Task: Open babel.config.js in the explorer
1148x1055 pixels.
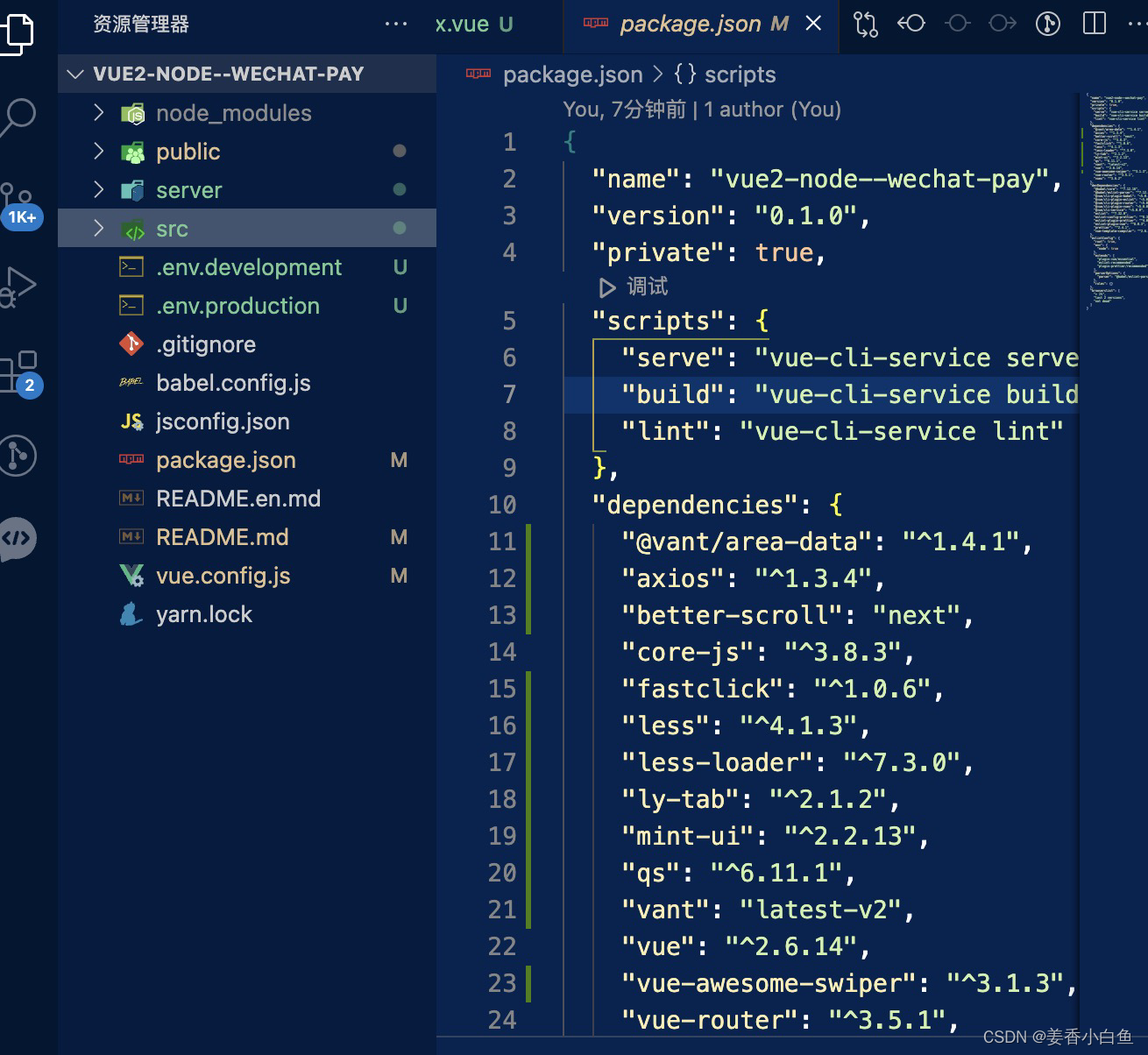Action: tap(247, 383)
